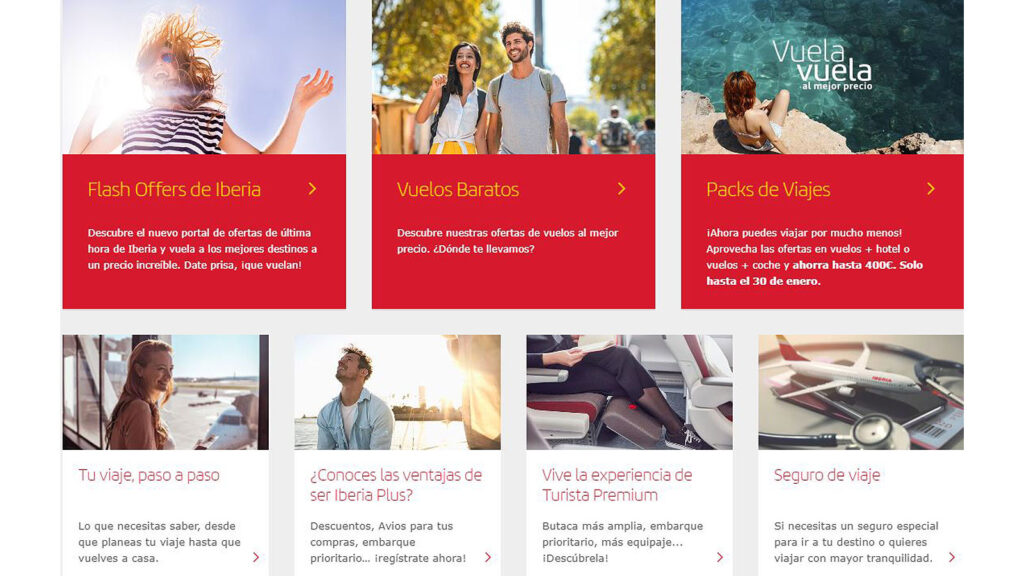
Task: Click the premium cabin seat photo
Action: point(630,392)
